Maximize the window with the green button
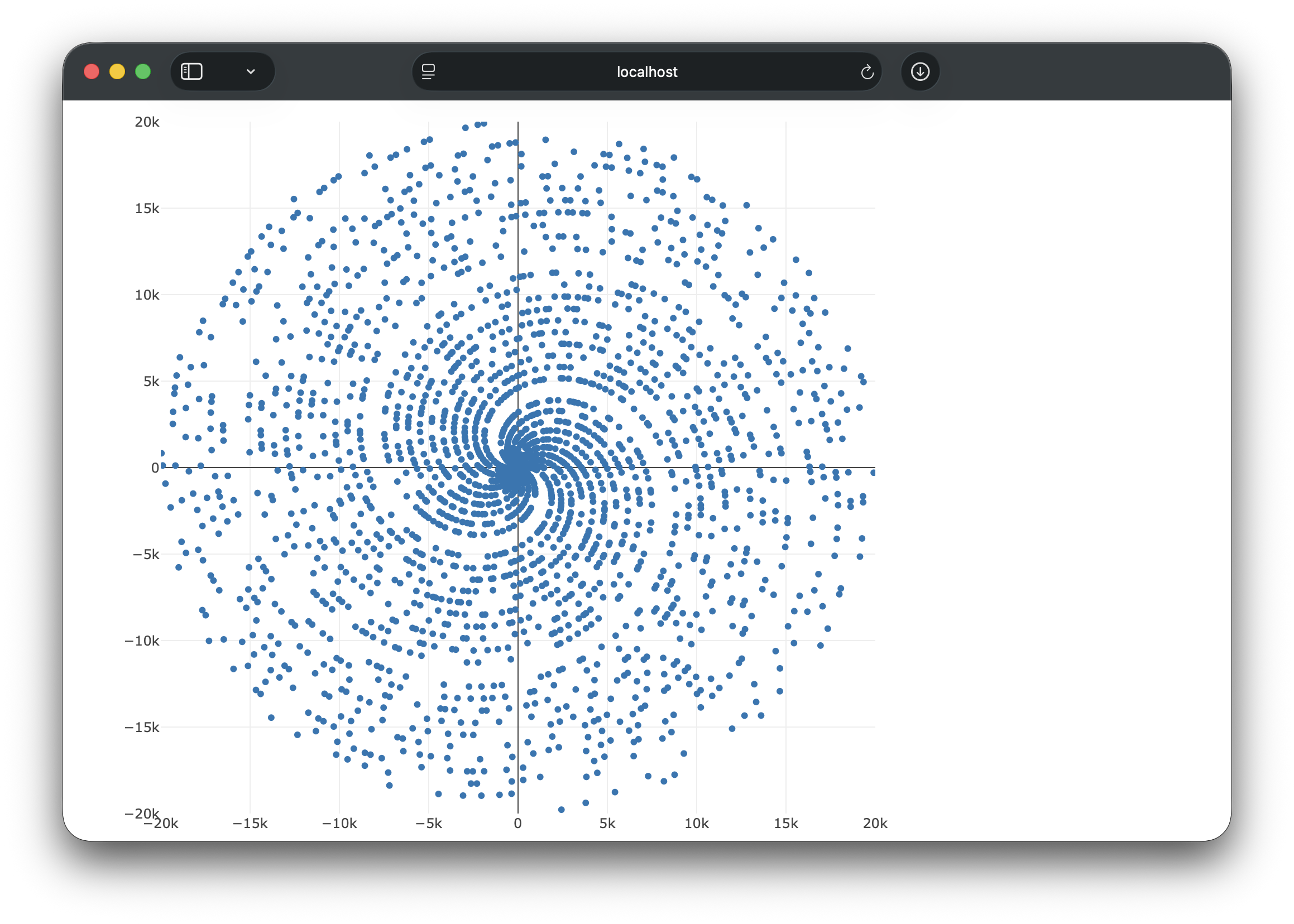Screen dimensions: 1294x924 143,71
